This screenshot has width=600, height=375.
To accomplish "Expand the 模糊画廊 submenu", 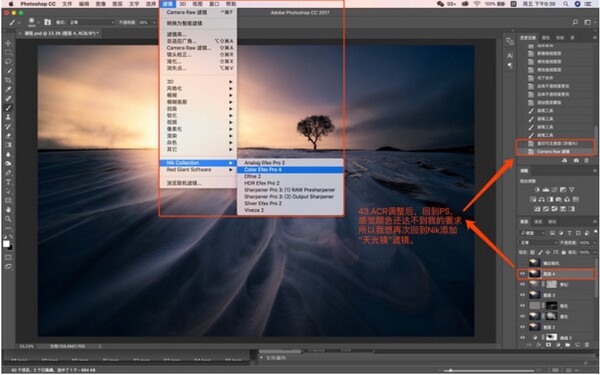I will coord(198,102).
